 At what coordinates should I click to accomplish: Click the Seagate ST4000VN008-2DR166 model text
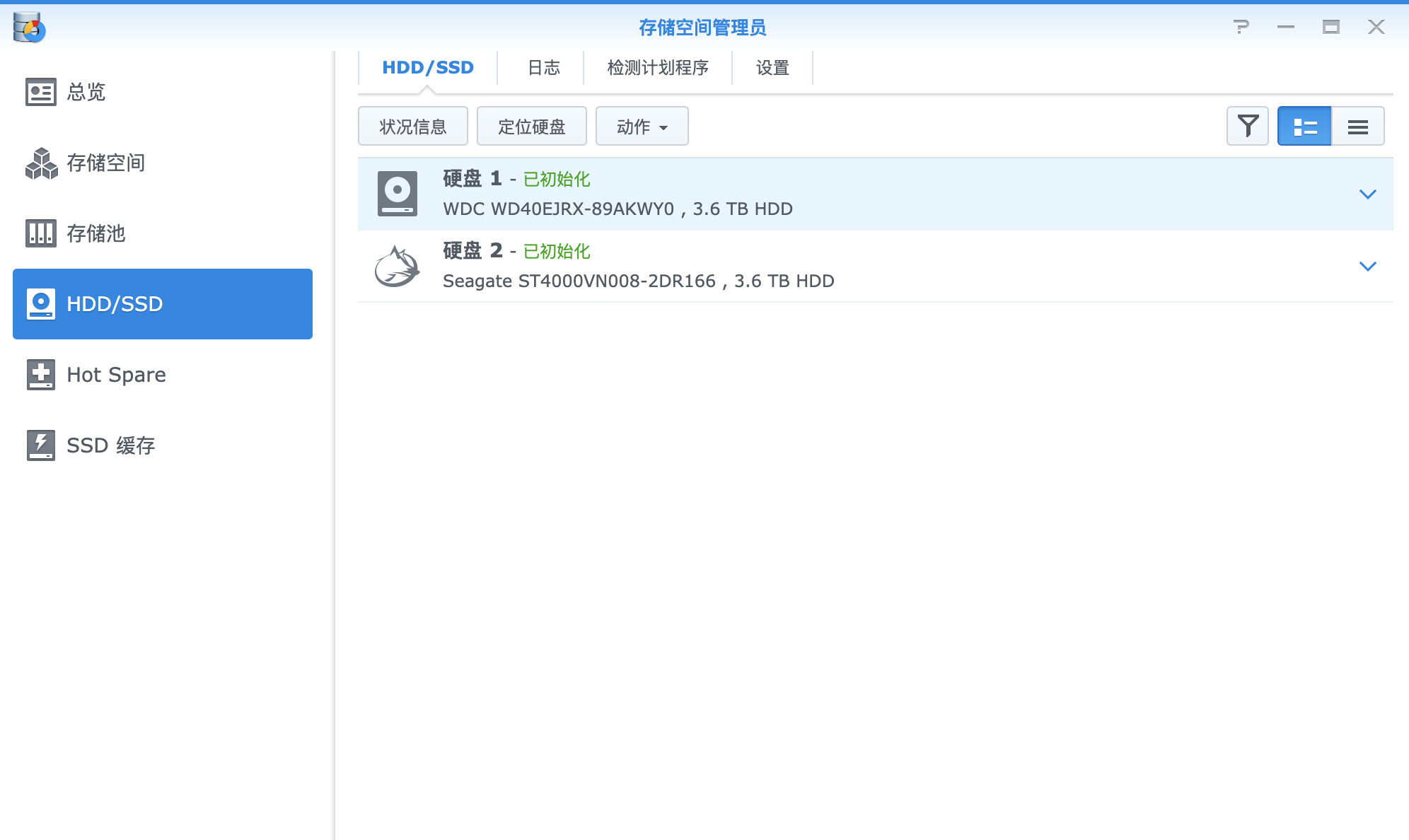(x=579, y=281)
